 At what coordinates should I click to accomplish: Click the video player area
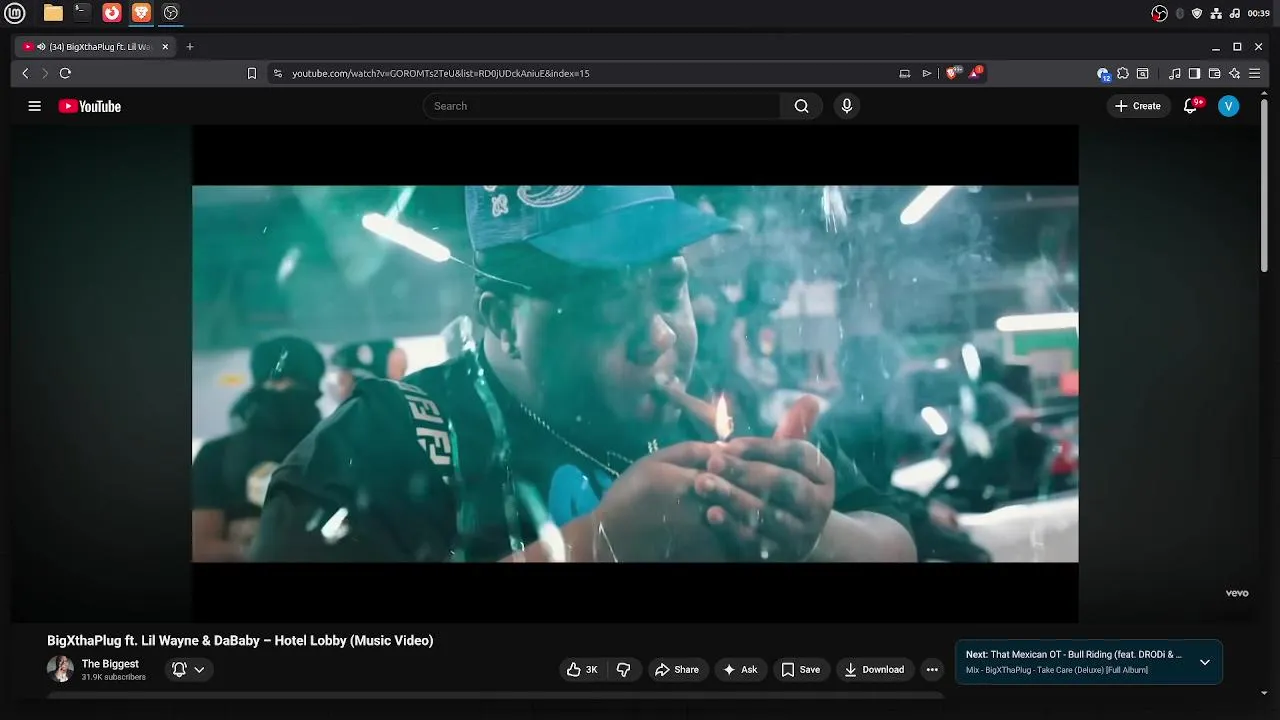coord(635,374)
